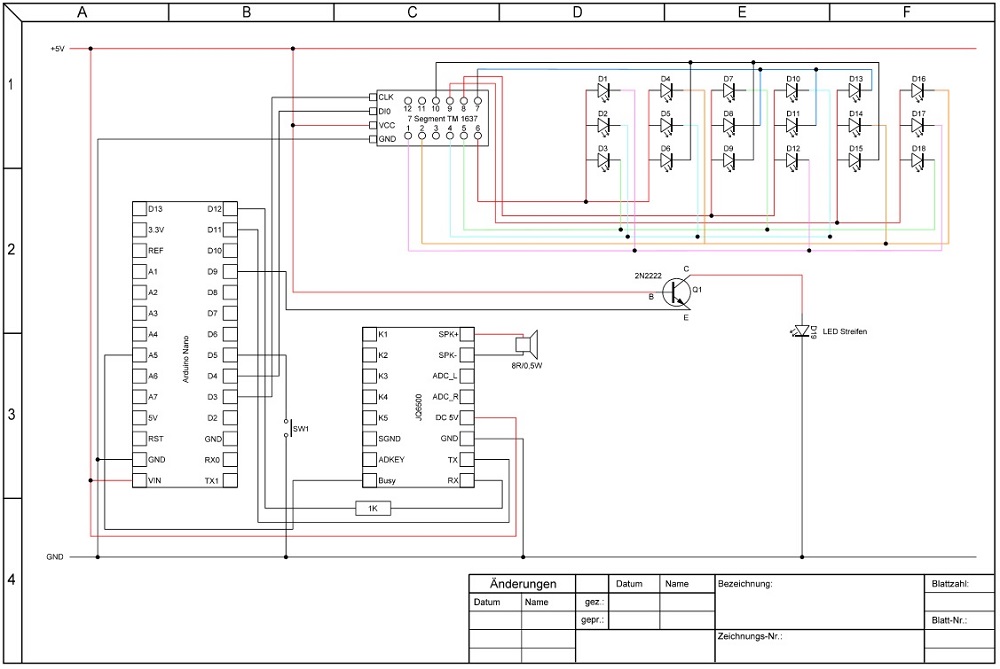Select column header C in drawing frame
Screen dimensions: 1000x669
click(413, 12)
